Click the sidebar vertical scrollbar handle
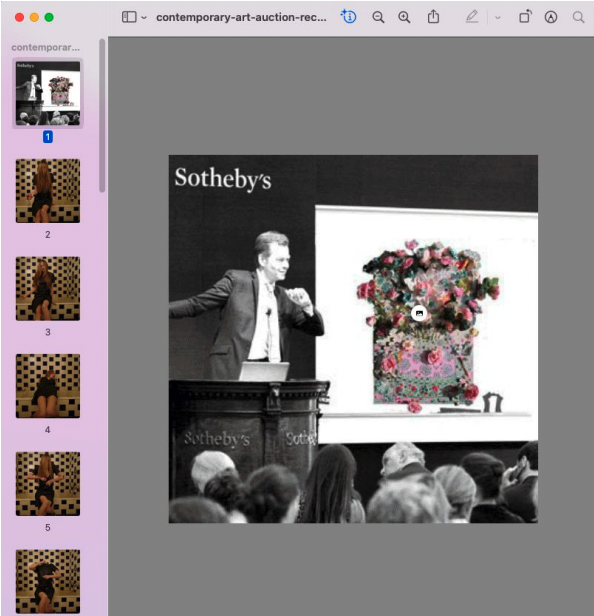The height and width of the screenshot is (616, 594). coord(102,116)
